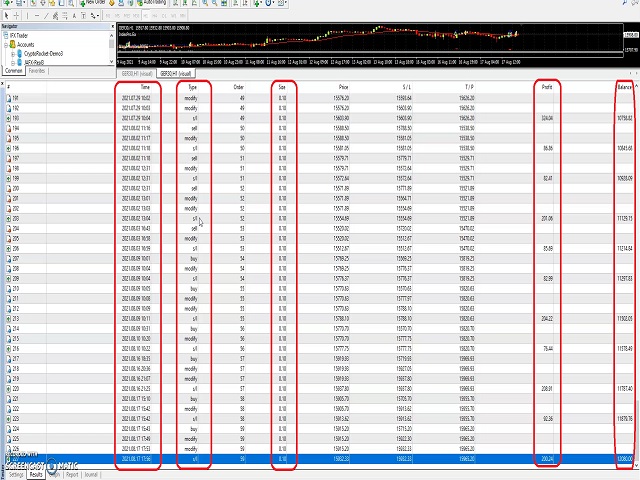
Task: Select results row number 203
Action: [x=318, y=218]
